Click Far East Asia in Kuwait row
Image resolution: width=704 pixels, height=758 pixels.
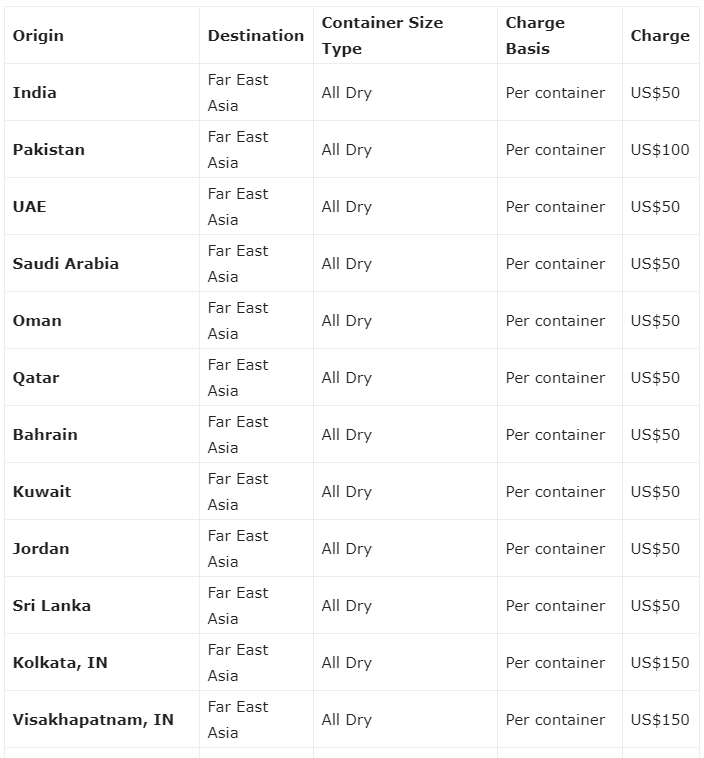coord(238,492)
